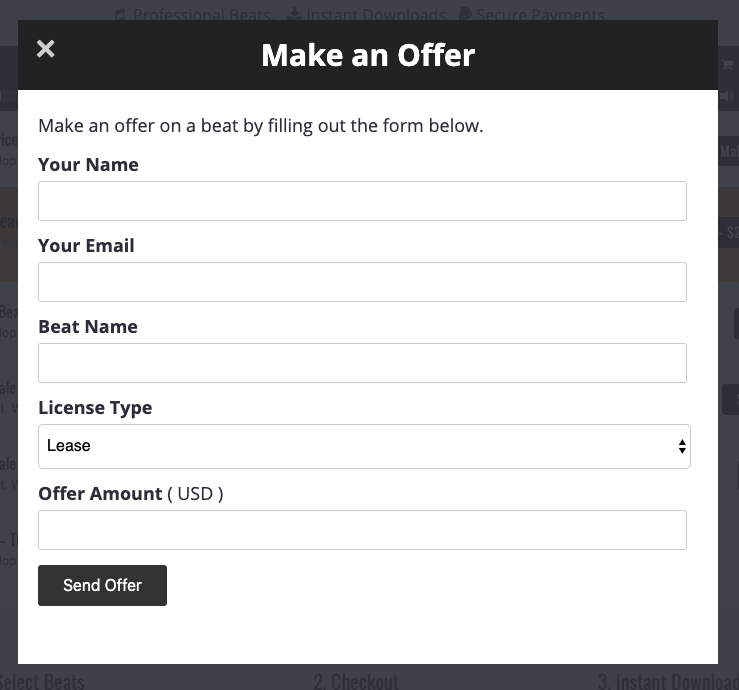
Task: Open the License Type dropdown showing Lease
Action: click(x=364, y=446)
